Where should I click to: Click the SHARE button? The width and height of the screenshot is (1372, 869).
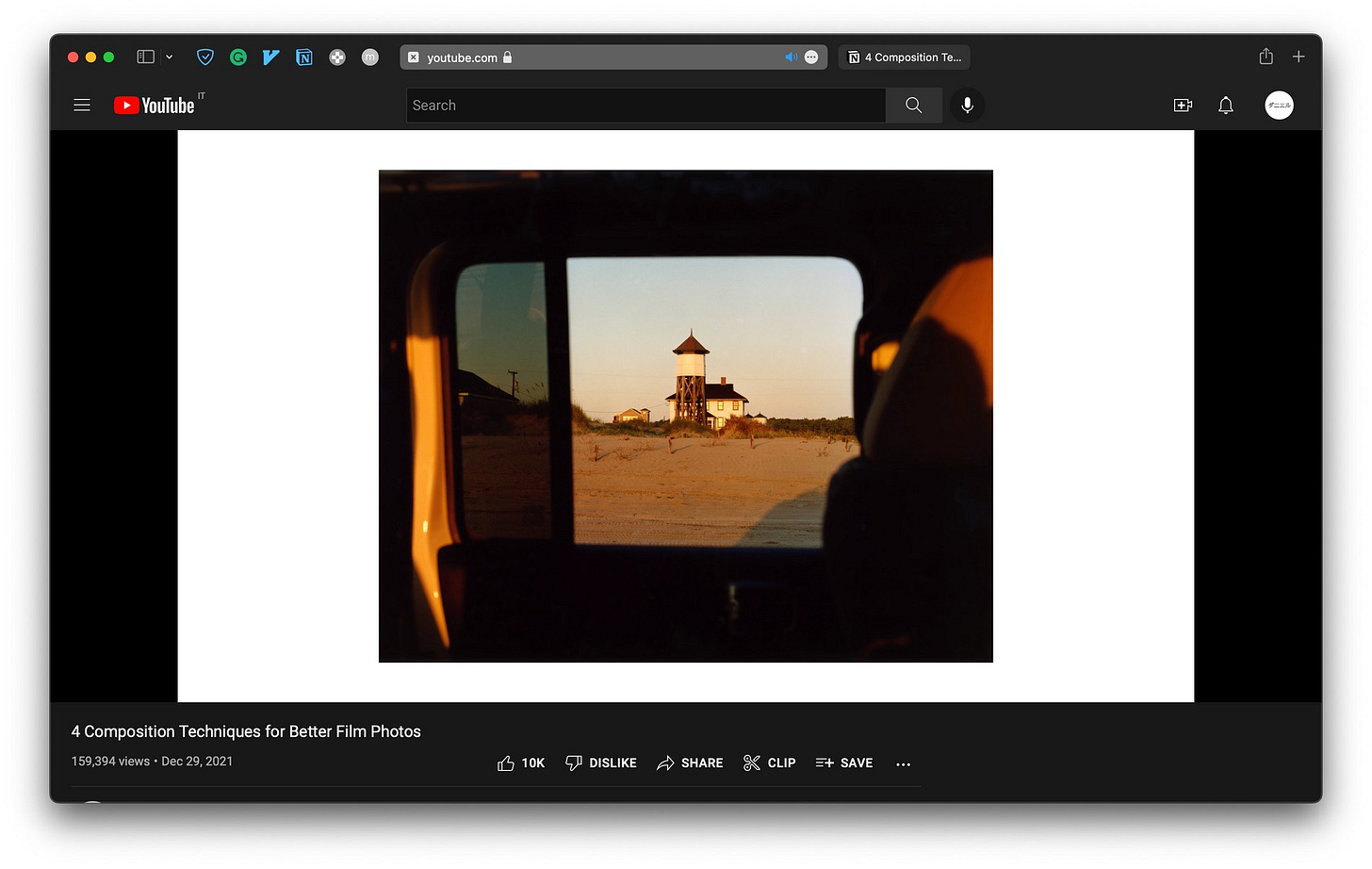point(690,763)
